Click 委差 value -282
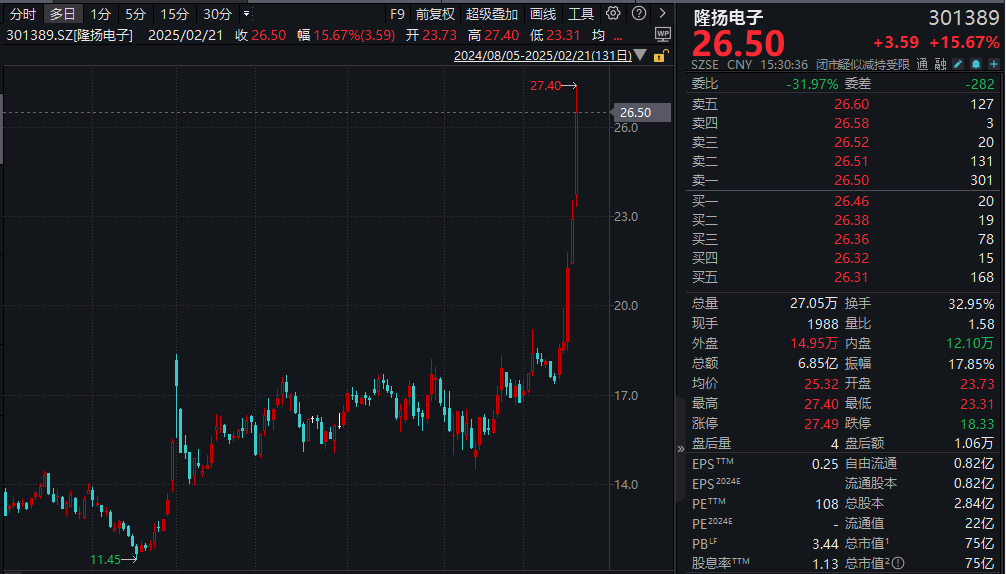 click(980, 84)
